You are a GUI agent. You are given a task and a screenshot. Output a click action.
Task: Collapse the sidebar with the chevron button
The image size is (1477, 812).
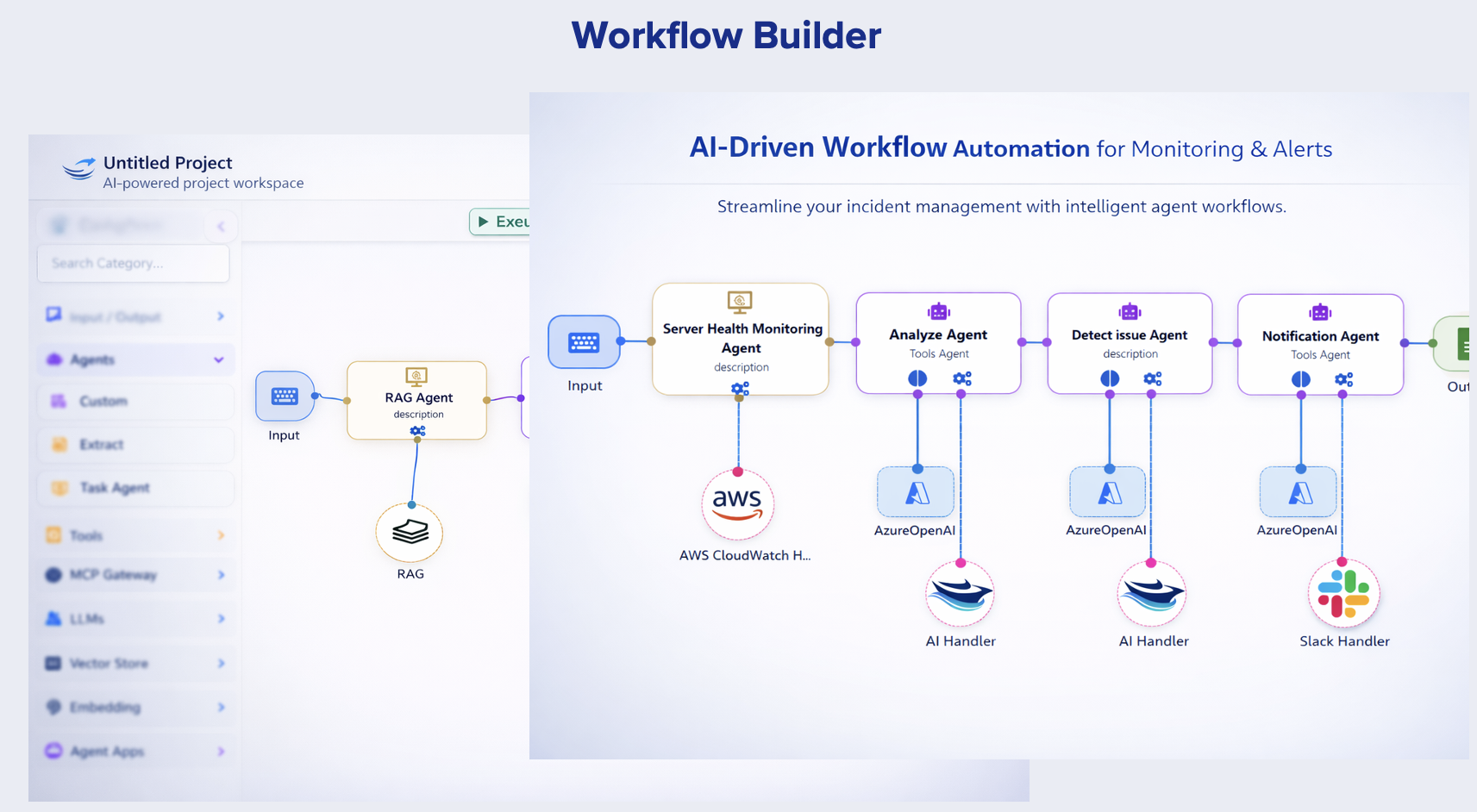point(222,225)
